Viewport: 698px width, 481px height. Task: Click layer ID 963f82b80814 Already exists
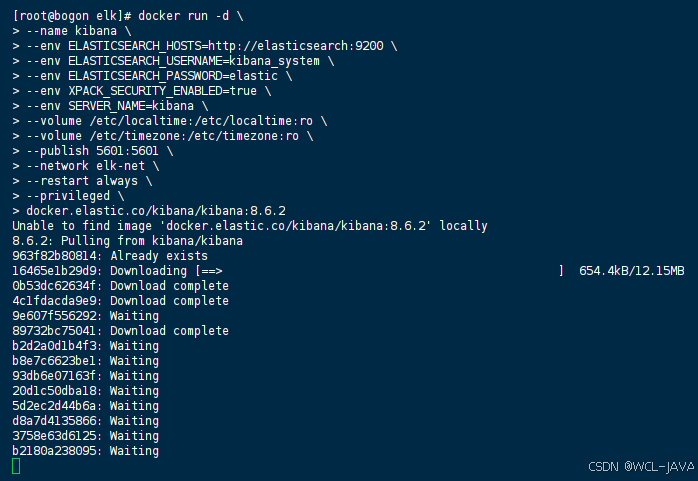110,256
